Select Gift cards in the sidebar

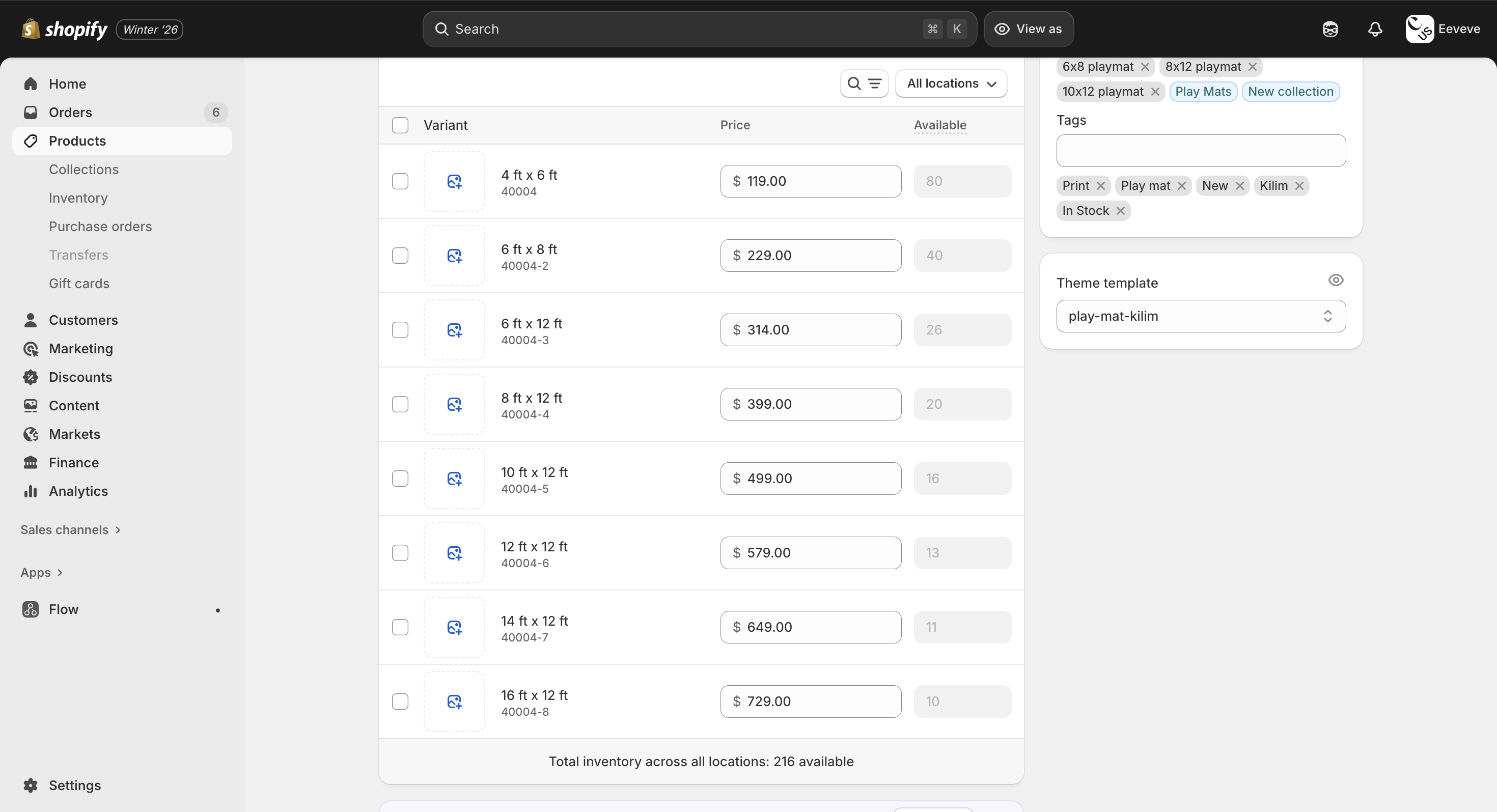point(79,284)
